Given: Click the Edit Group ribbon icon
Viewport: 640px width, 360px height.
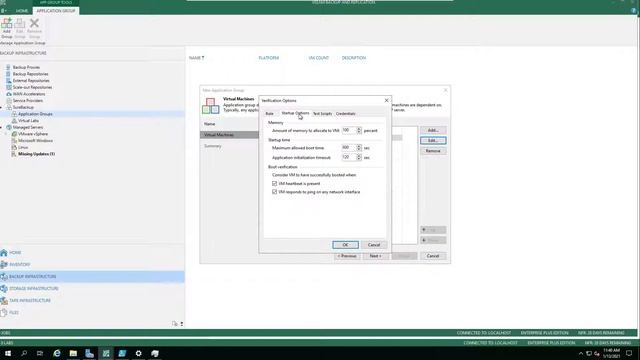Looking at the screenshot, I should tap(20, 28).
